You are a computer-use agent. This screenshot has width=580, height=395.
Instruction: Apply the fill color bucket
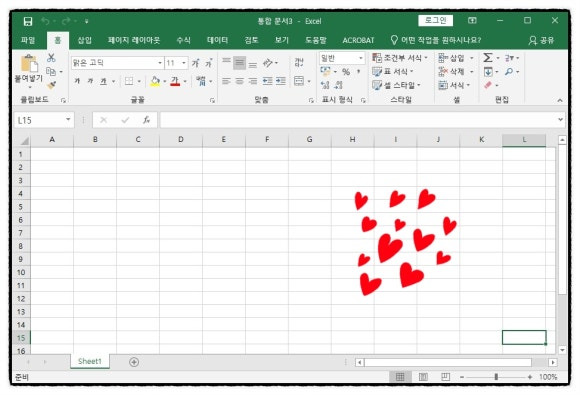155,81
